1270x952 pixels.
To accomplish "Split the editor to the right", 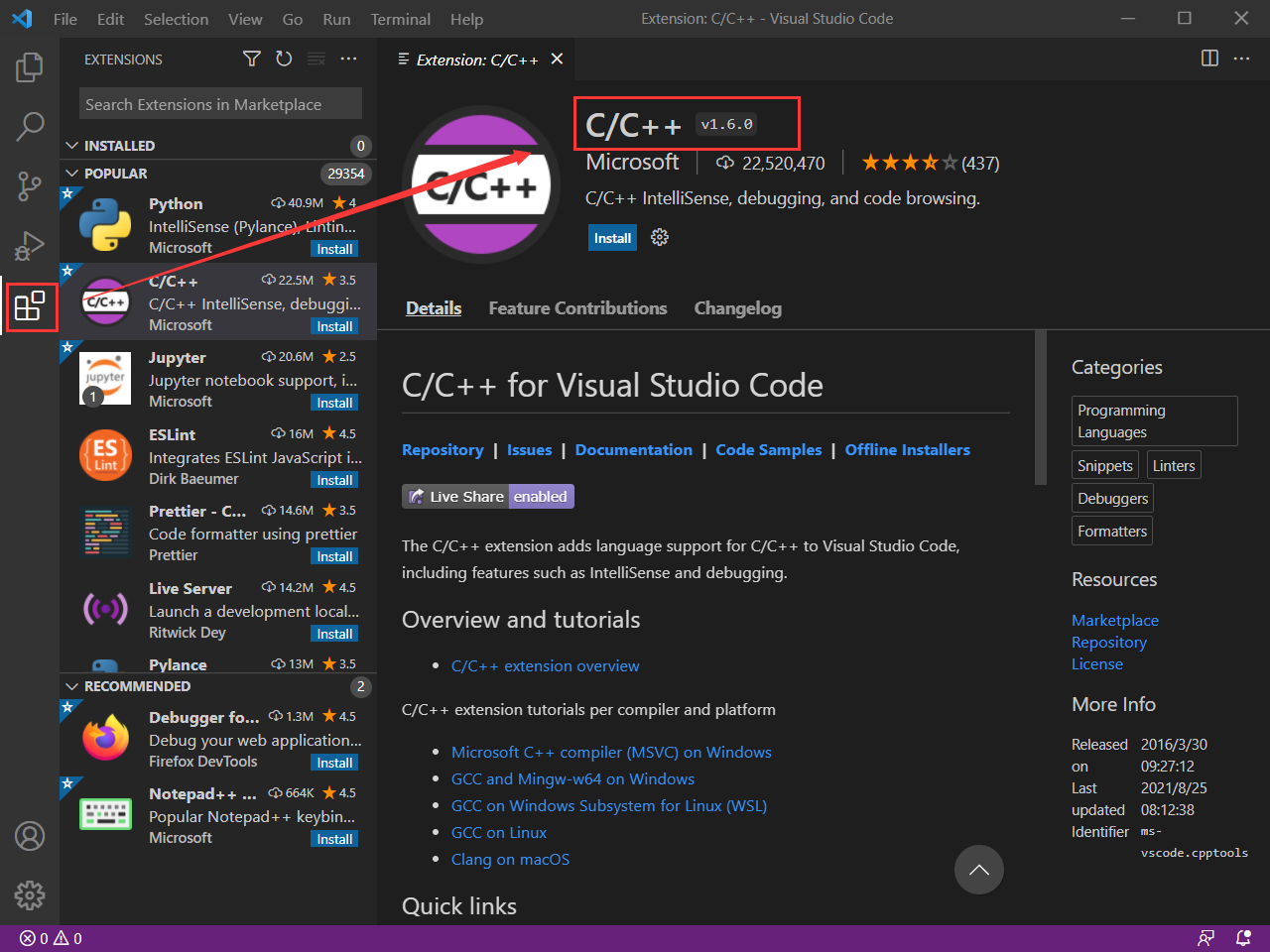I will tap(1209, 59).
